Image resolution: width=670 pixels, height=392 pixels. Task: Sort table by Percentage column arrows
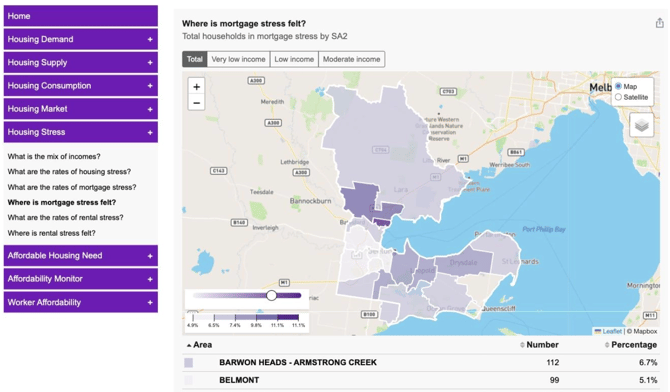coord(607,345)
